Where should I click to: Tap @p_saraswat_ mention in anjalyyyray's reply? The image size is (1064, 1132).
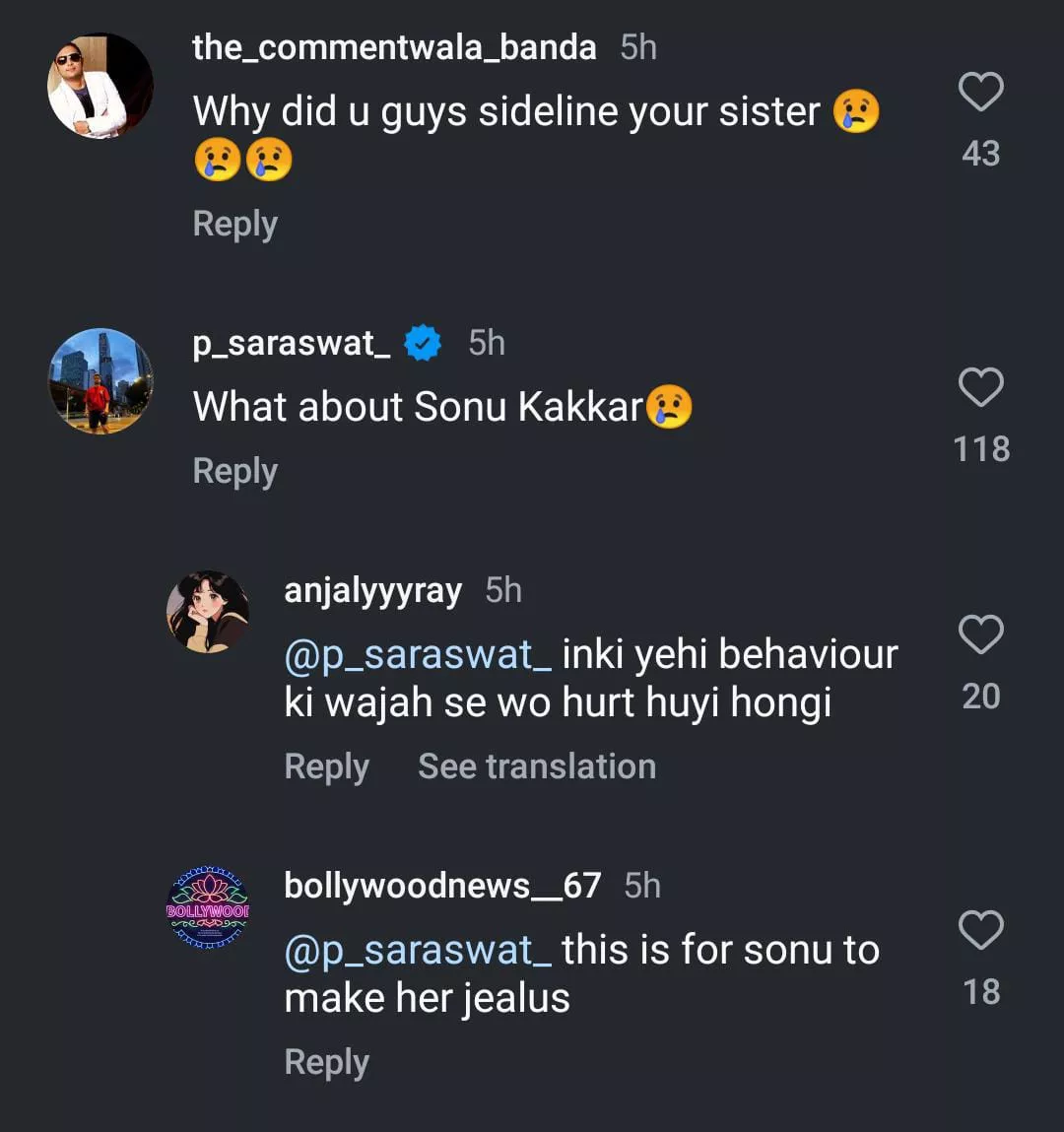pos(418,655)
